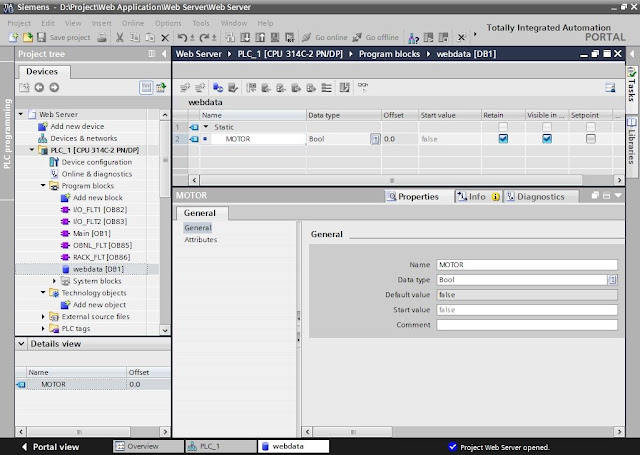This screenshot has width=640, height=455.
Task: Collapse the Details view panel
Action: tap(21, 344)
